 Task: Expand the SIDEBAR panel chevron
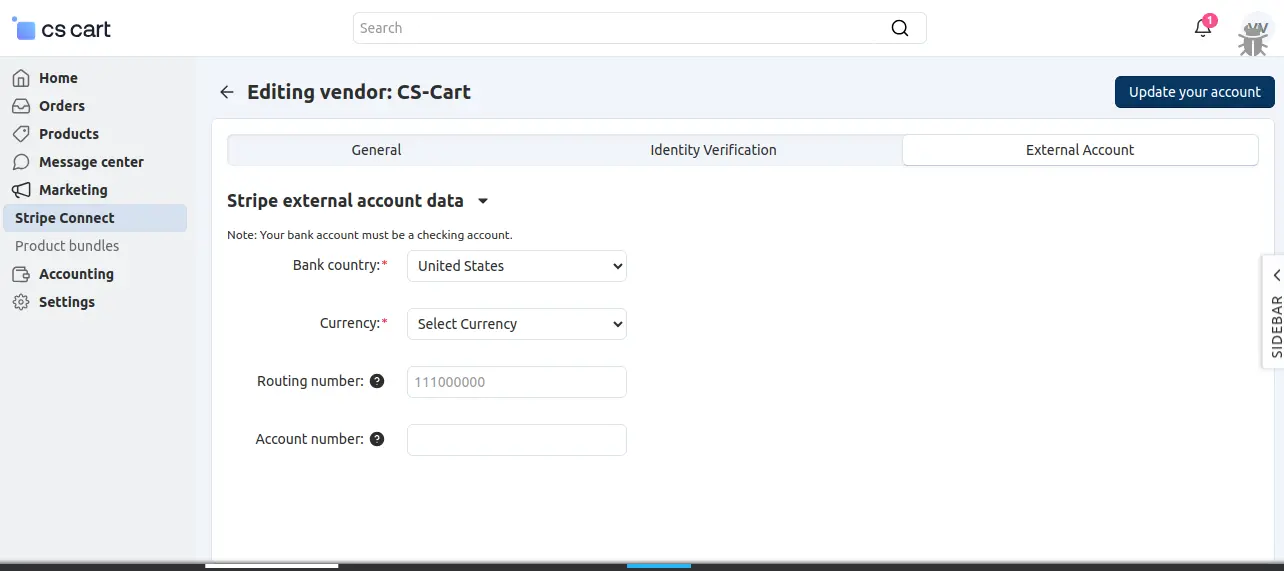[1276, 275]
